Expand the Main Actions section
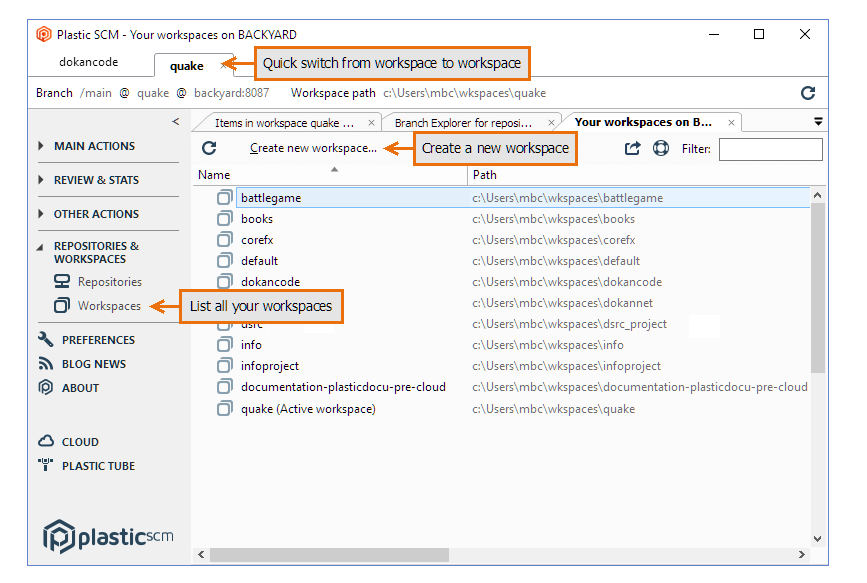This screenshot has width=867, height=583. 41,146
